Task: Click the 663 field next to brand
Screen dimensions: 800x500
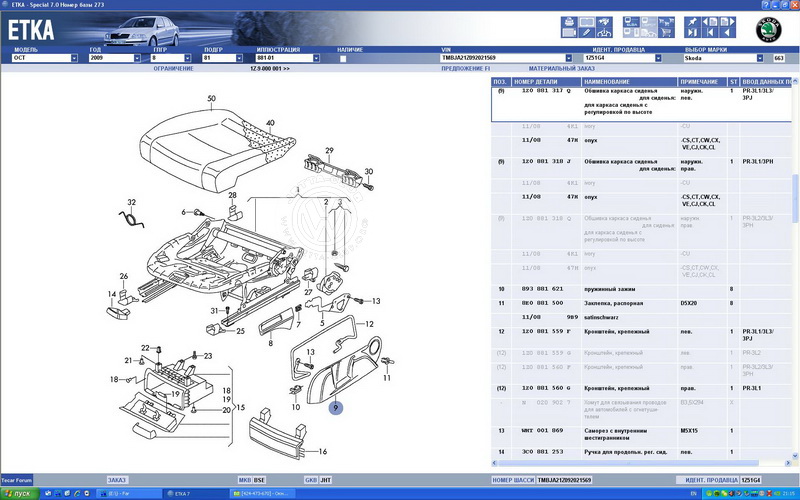Action: tap(779, 58)
